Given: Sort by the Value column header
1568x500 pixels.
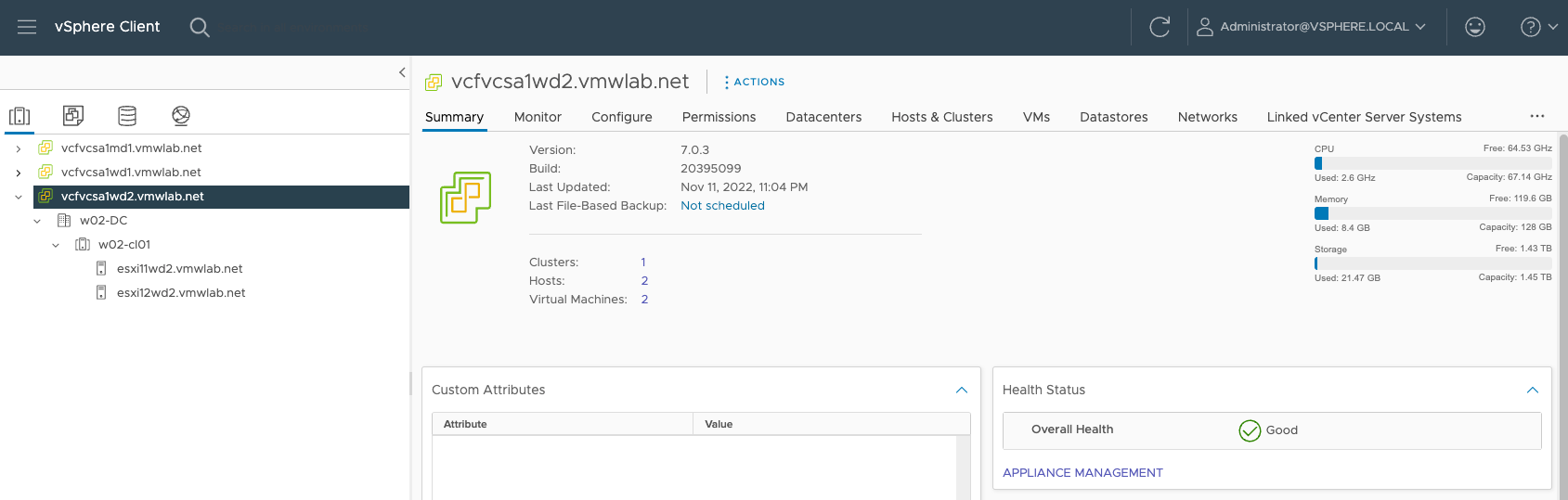Looking at the screenshot, I should point(831,424).
